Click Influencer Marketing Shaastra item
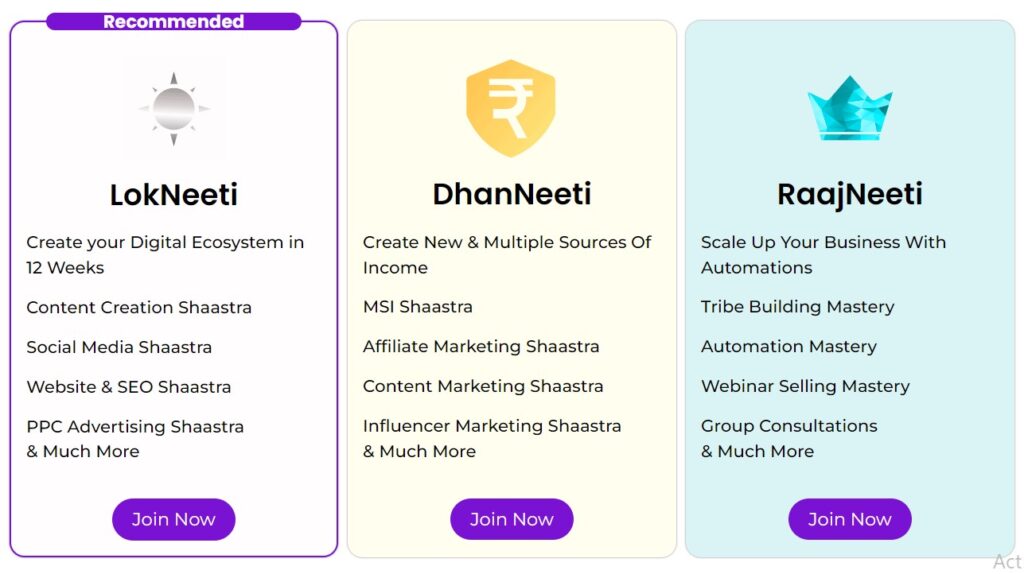Viewport: 1024px width, 574px height. pos(492,426)
